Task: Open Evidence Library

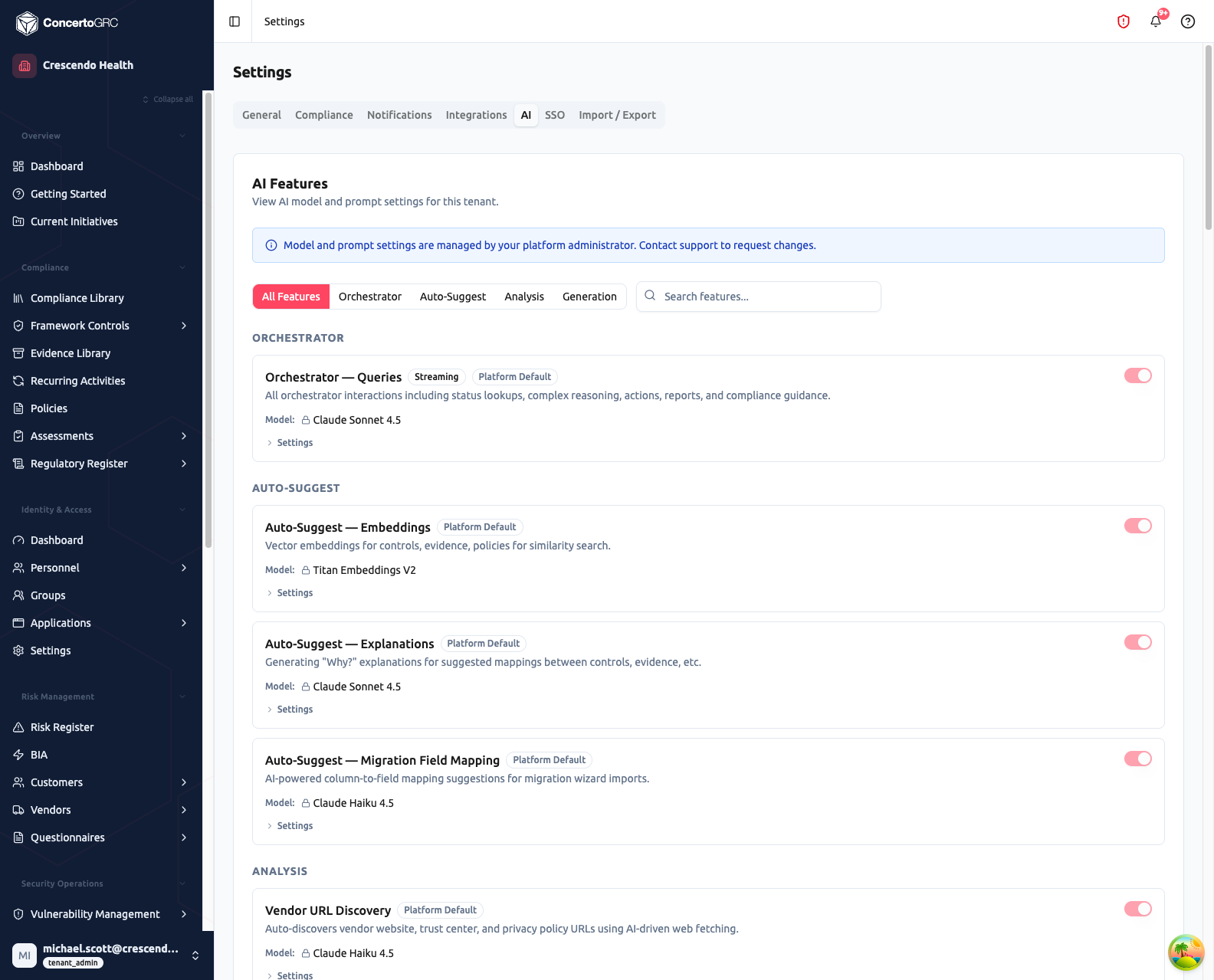Action: 71,353
